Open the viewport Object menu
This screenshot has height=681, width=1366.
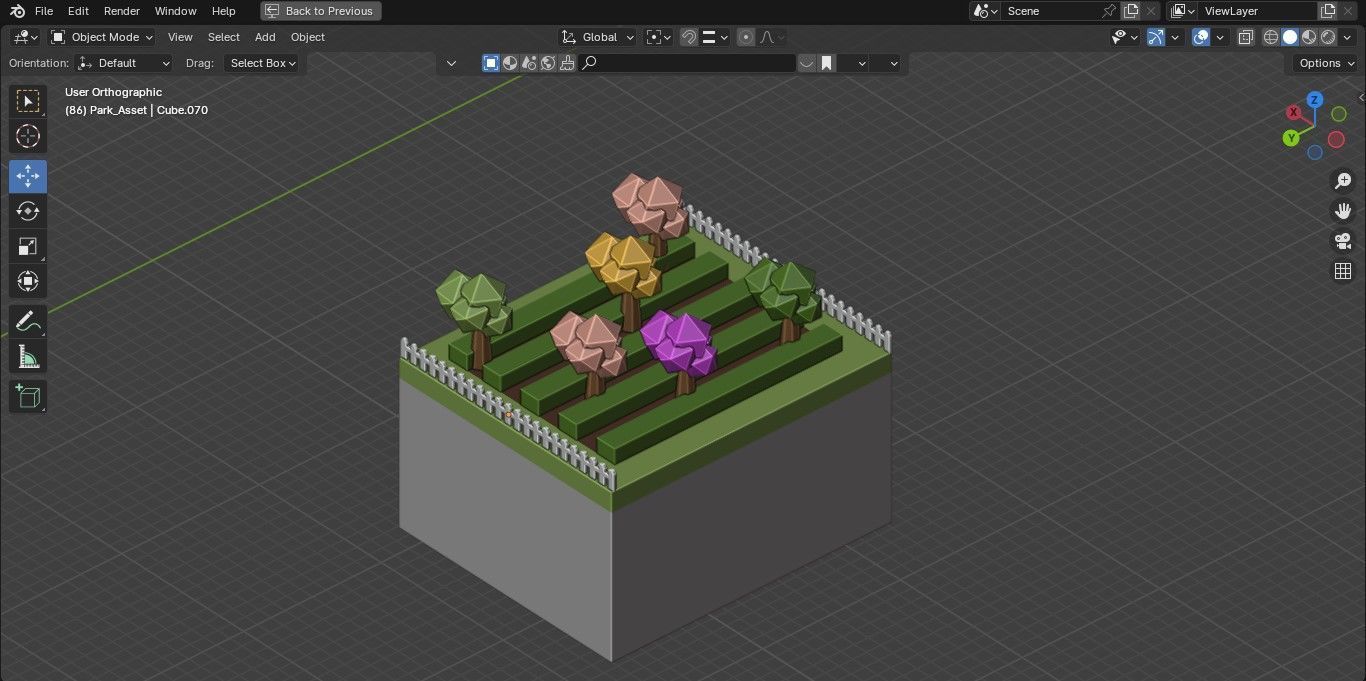click(308, 37)
